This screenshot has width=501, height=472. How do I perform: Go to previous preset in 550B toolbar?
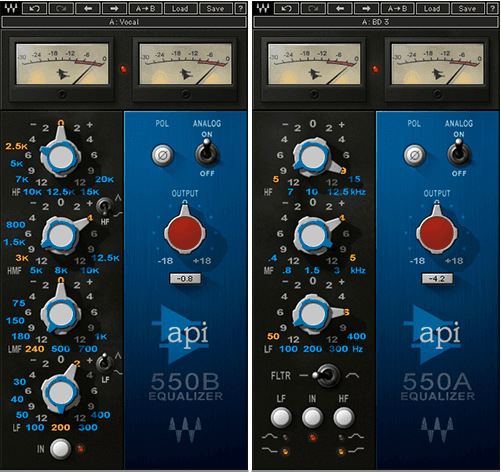(88, 8)
